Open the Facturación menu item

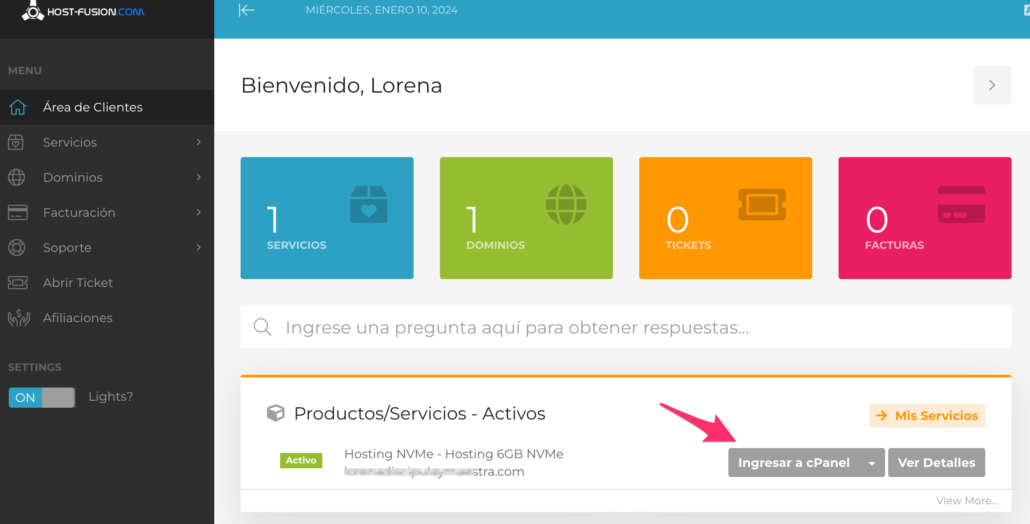[107, 212]
